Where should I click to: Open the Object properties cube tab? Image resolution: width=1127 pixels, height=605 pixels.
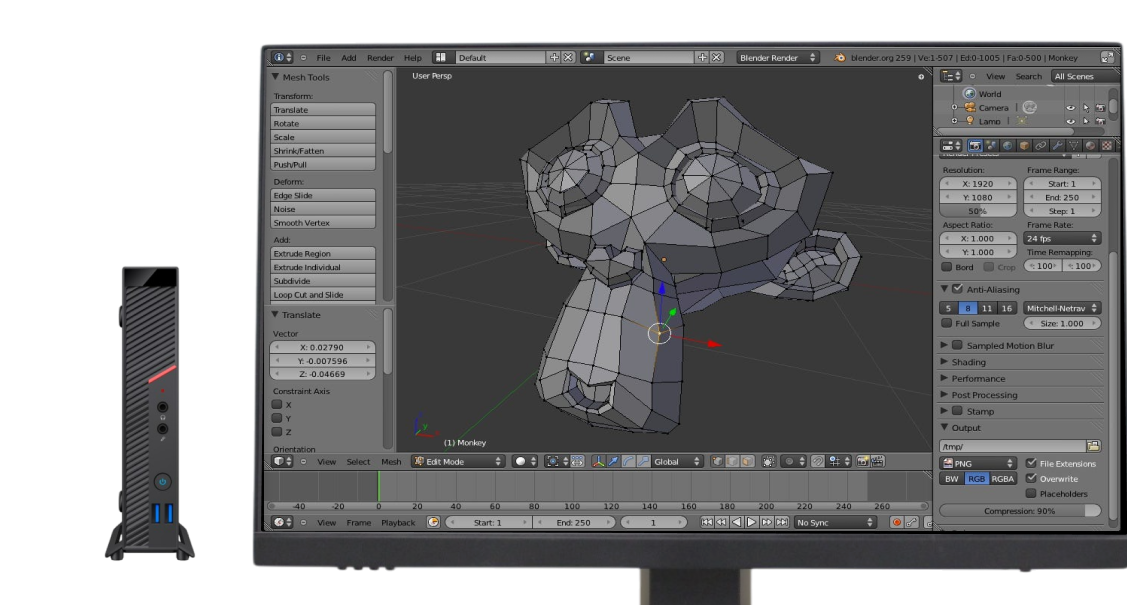coord(1023,145)
